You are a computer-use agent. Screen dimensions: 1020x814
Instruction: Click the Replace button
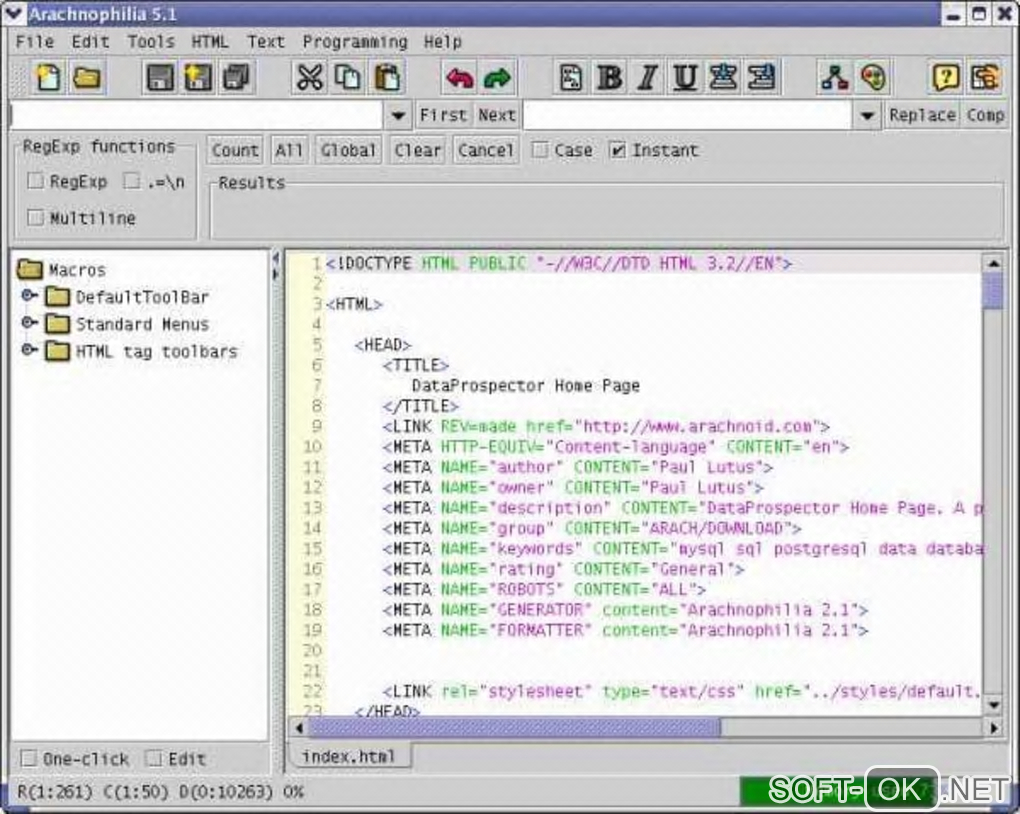tap(922, 115)
